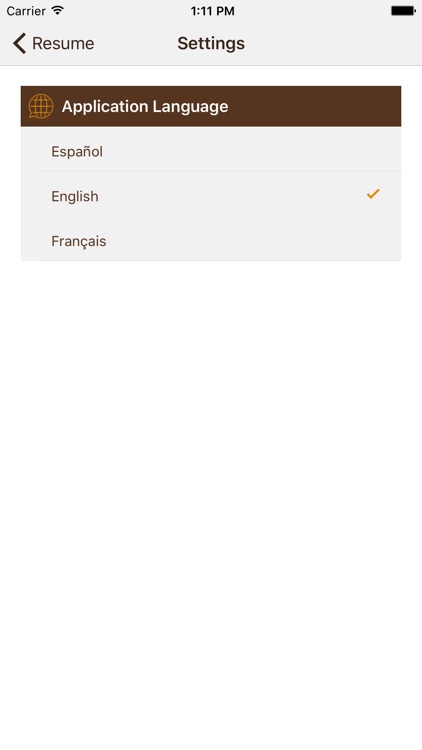The image size is (422, 750).
Task: Tap the 1:11 PM clock
Action: coord(212,11)
